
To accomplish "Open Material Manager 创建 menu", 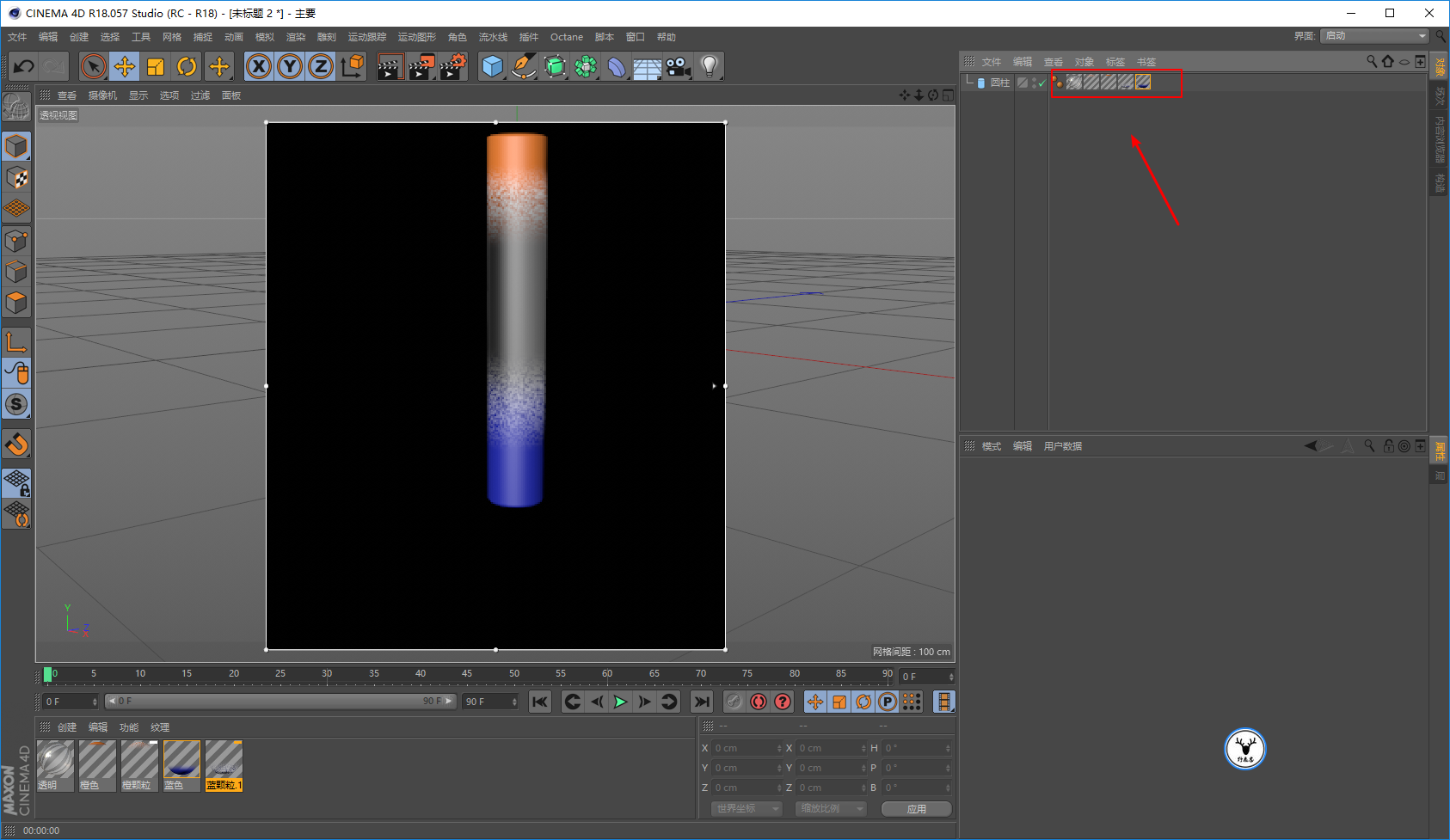I will click(x=67, y=727).
